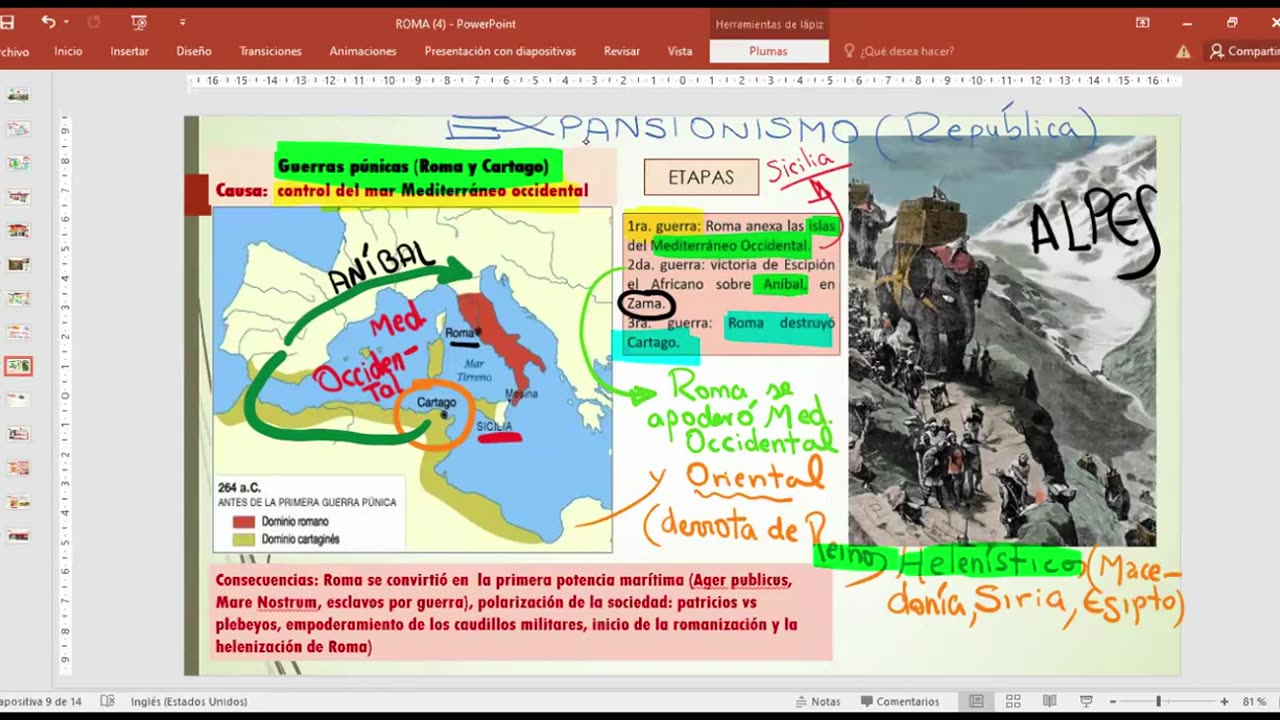Switch to the Inicio tab
The image size is (1280, 720).
[68, 51]
